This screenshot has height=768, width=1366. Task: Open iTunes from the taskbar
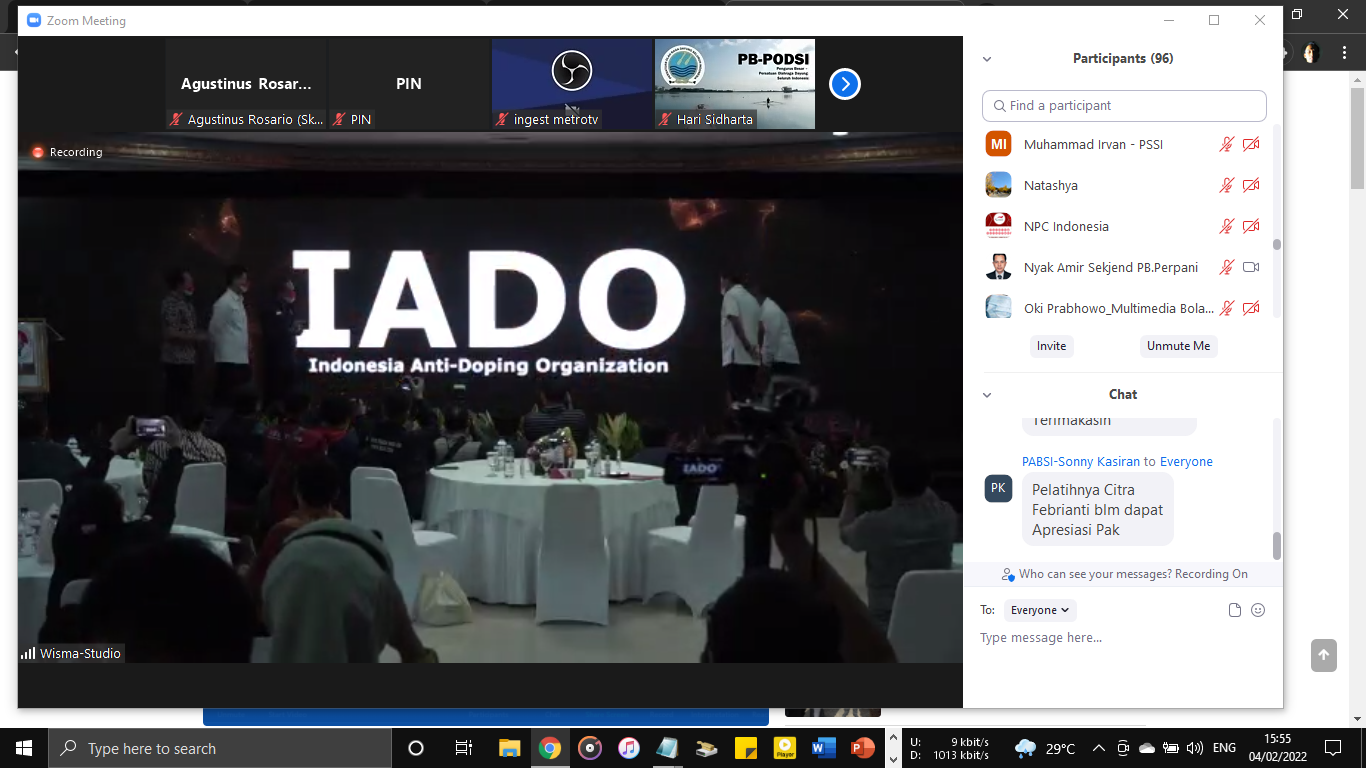tap(628, 748)
